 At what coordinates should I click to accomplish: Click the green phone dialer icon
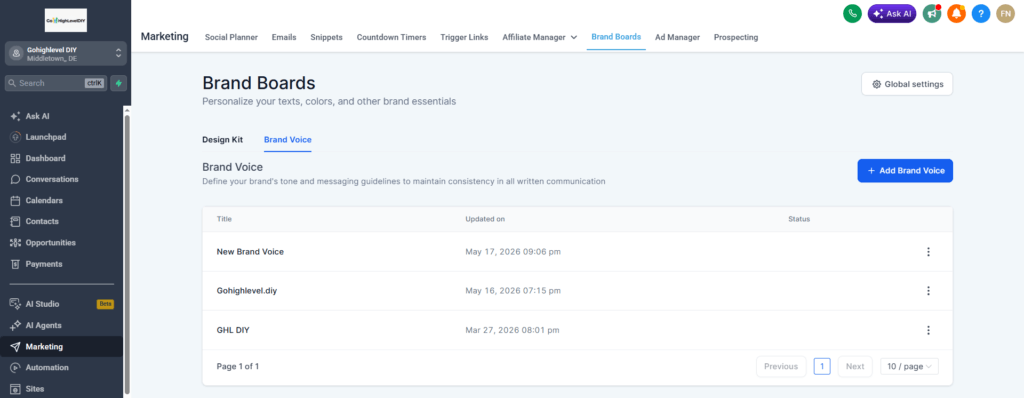click(x=852, y=13)
